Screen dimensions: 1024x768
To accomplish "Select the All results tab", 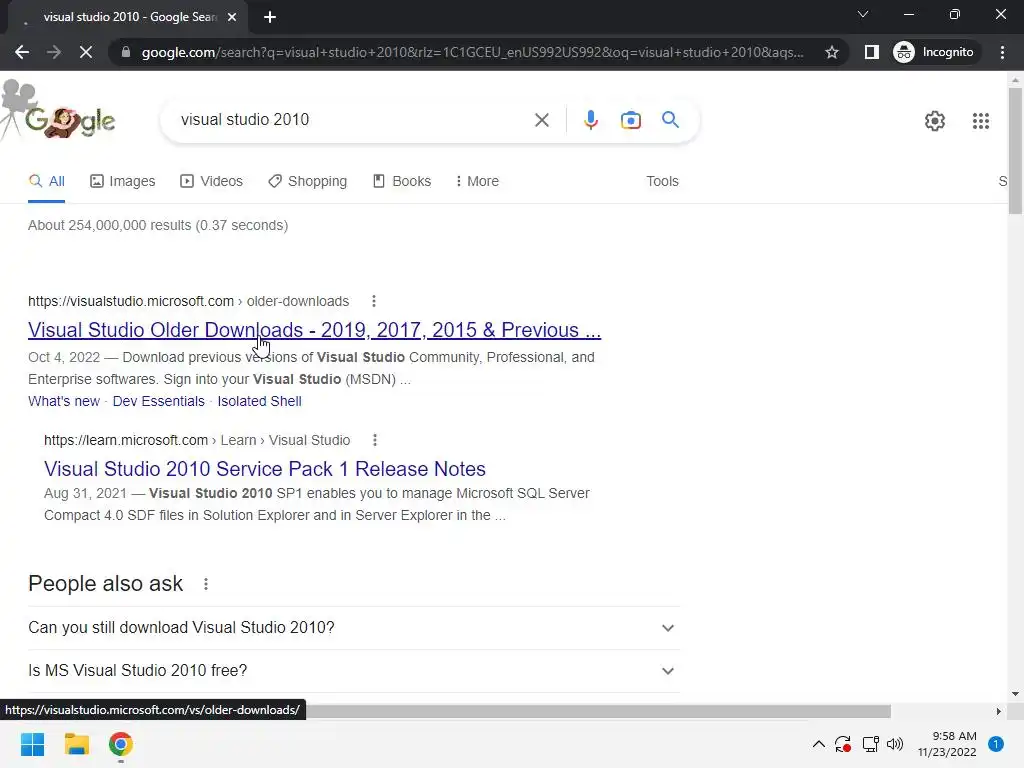I will tap(46, 181).
